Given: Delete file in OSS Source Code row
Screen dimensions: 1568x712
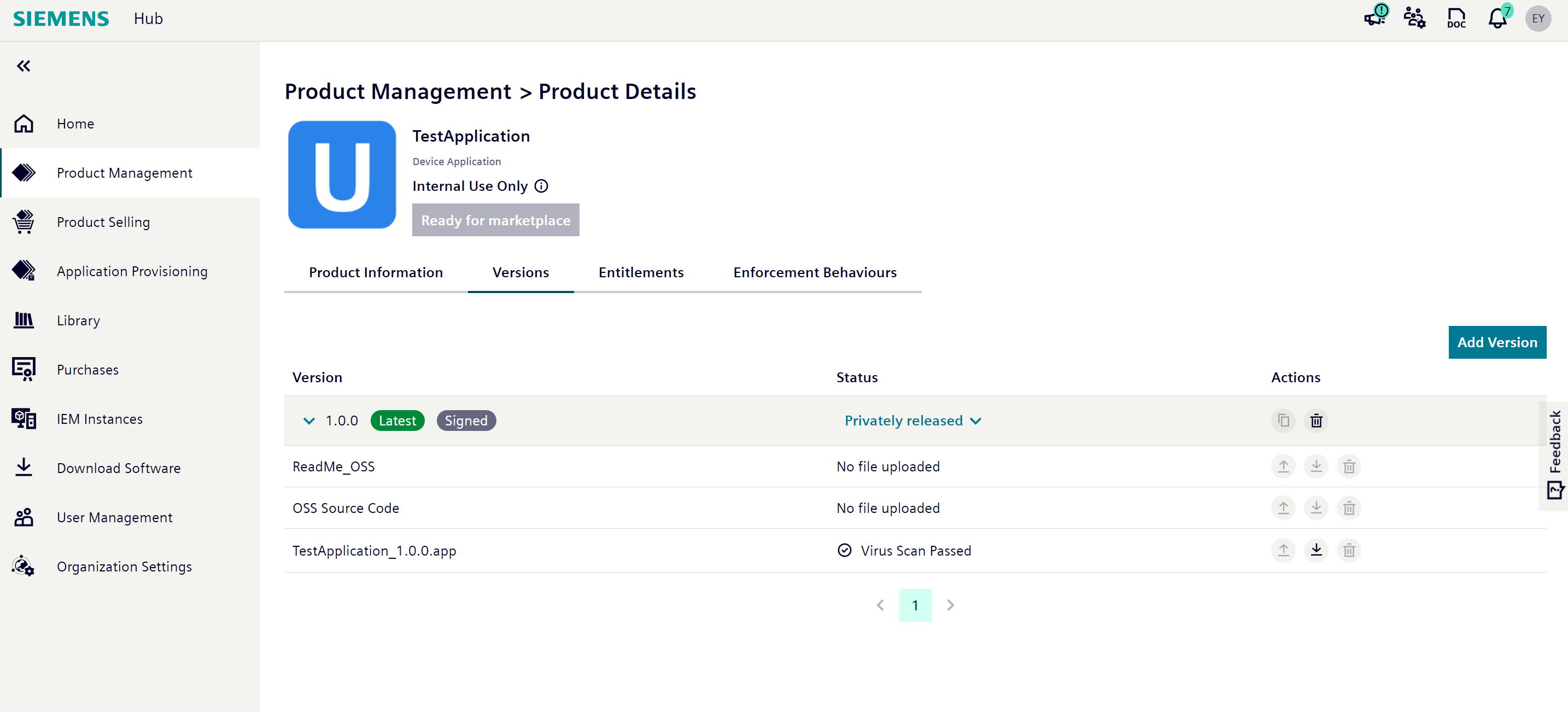Looking at the screenshot, I should pyautogui.click(x=1349, y=507).
